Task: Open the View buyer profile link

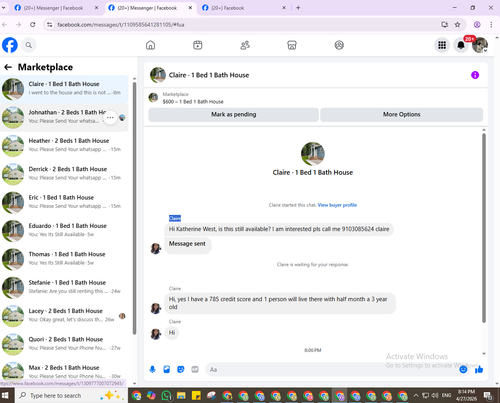Action: pos(337,205)
